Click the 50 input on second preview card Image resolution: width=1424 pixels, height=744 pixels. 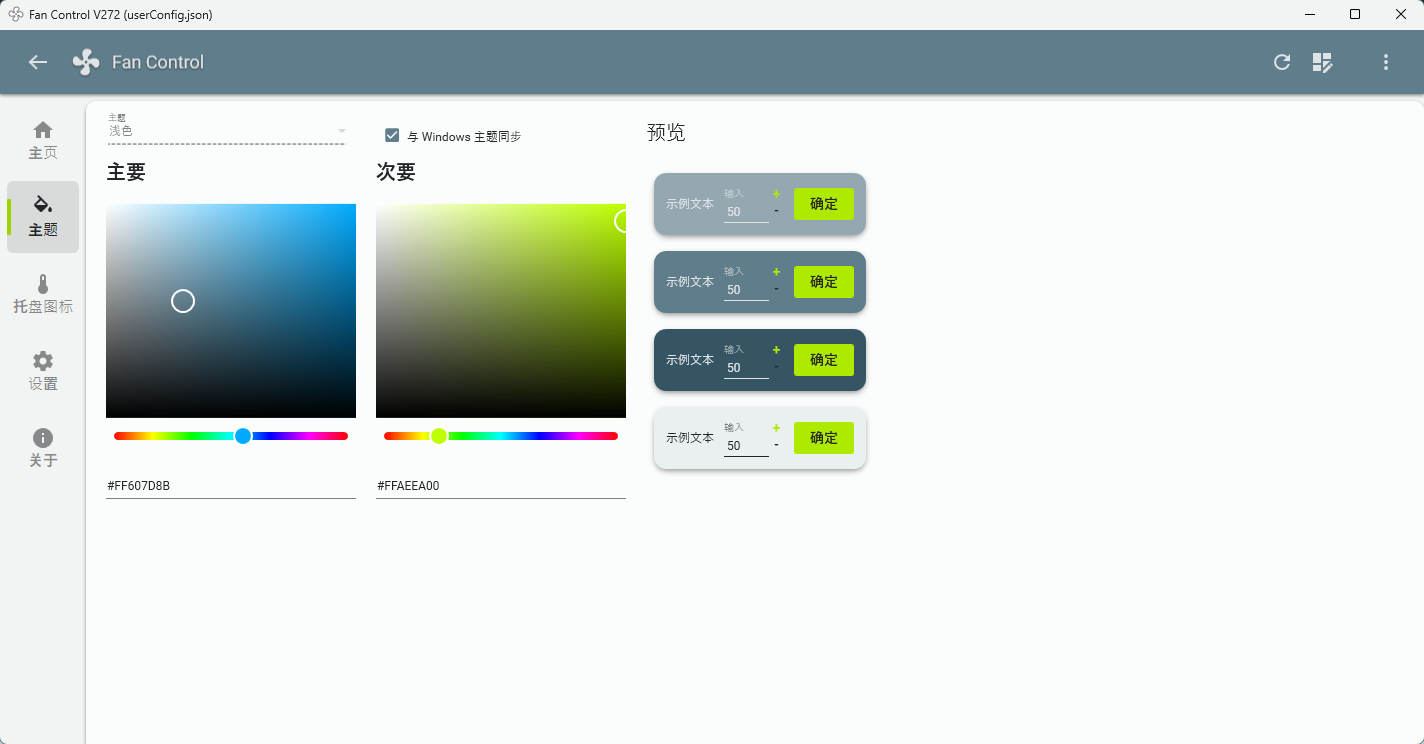coord(746,290)
